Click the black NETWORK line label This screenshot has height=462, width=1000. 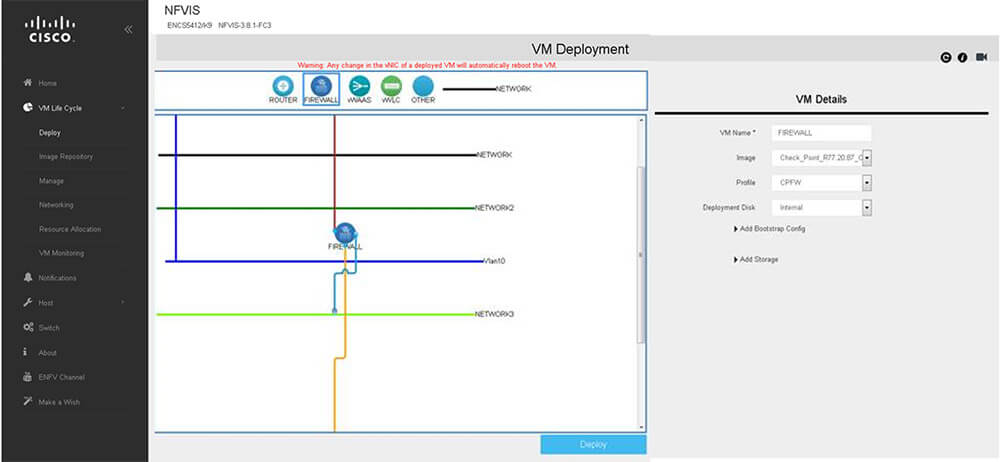point(494,154)
